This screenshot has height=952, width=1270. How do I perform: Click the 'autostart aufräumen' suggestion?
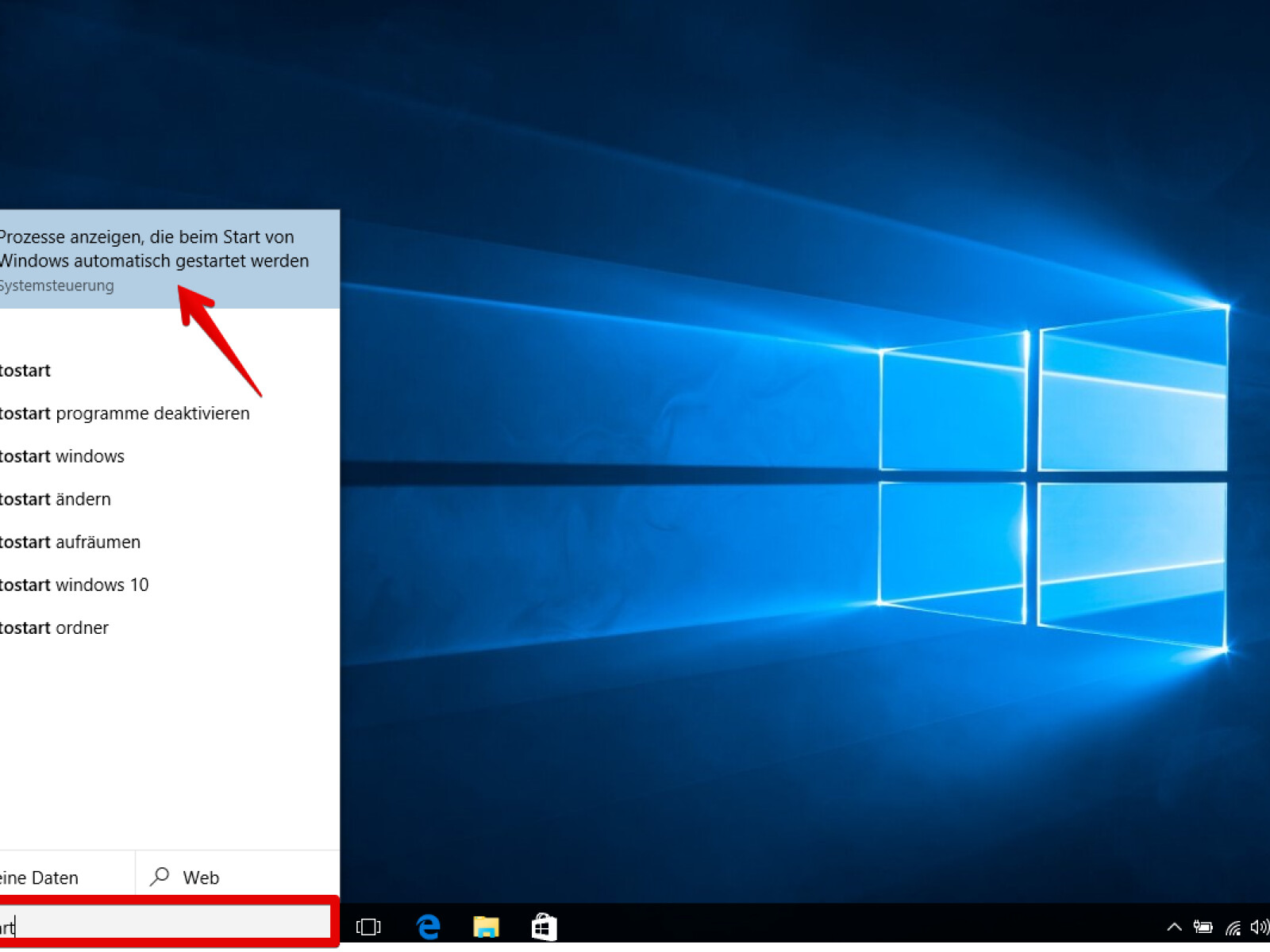[x=71, y=542]
